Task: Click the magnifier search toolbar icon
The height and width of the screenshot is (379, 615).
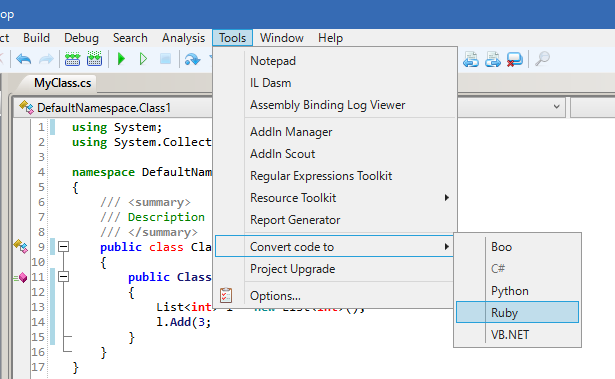Action: [542, 59]
